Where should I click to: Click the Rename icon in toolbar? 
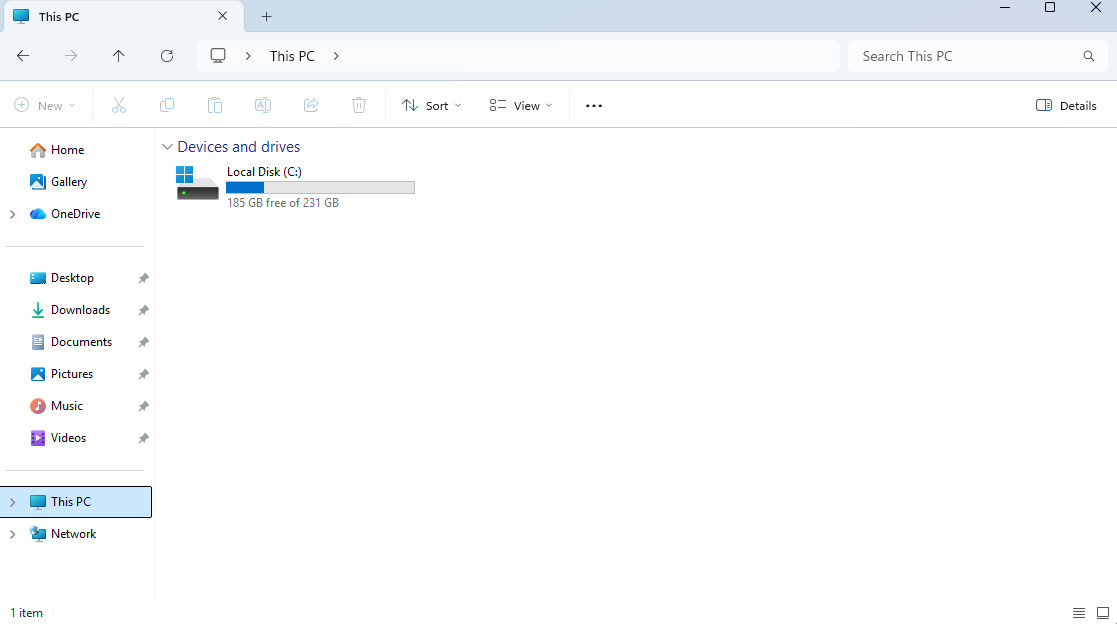pos(263,105)
